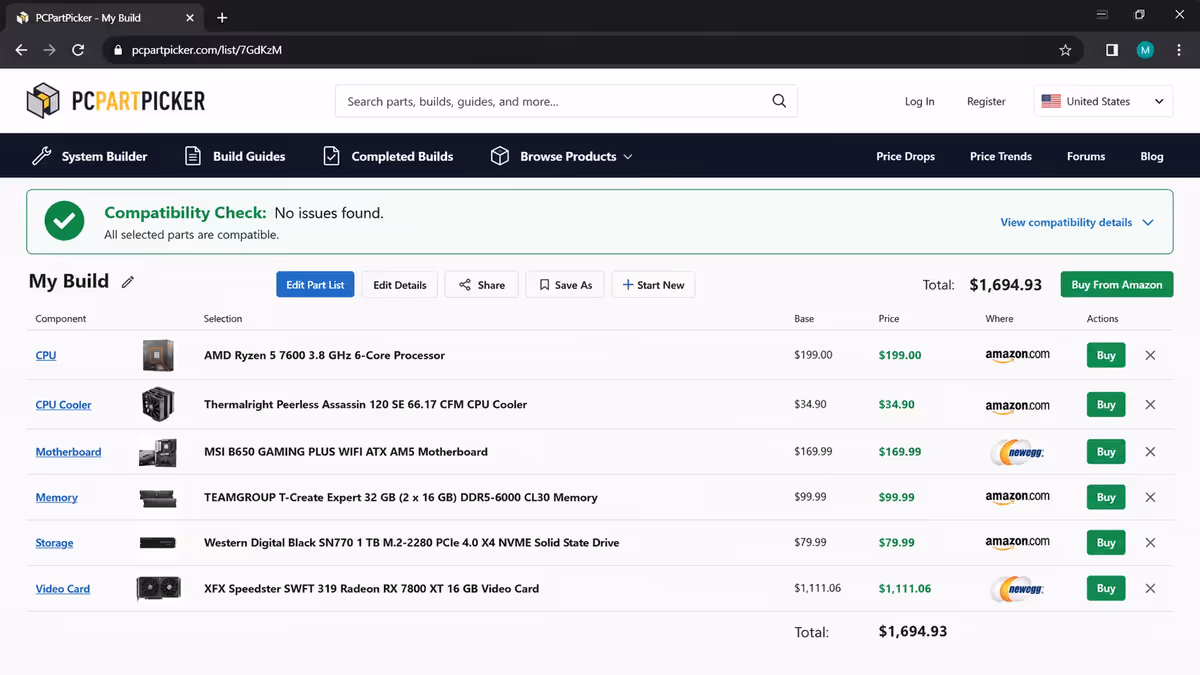Click Buy in the Storage row

1106,543
